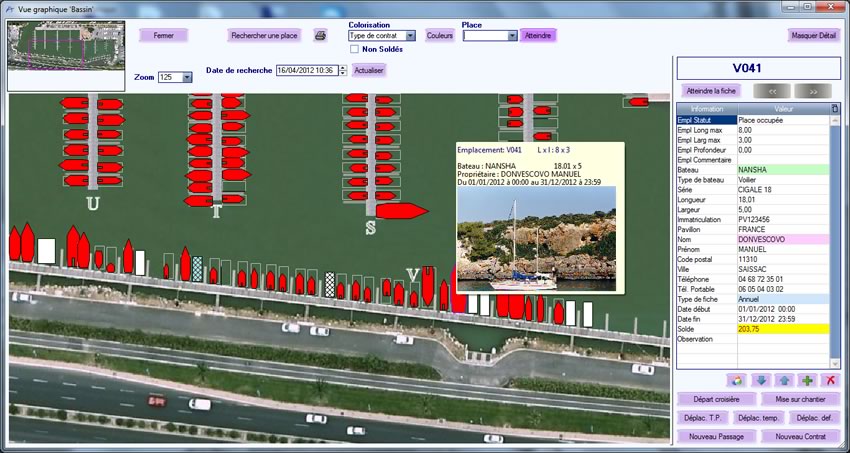
Task: Click the CIGALE 18 série value
Action: pyautogui.click(x=783, y=190)
